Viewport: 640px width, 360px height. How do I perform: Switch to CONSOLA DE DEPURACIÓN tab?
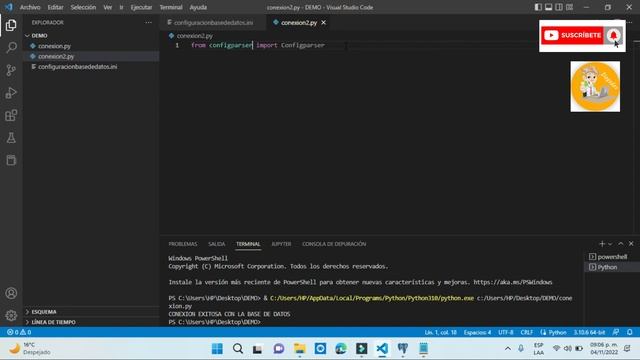pos(334,244)
